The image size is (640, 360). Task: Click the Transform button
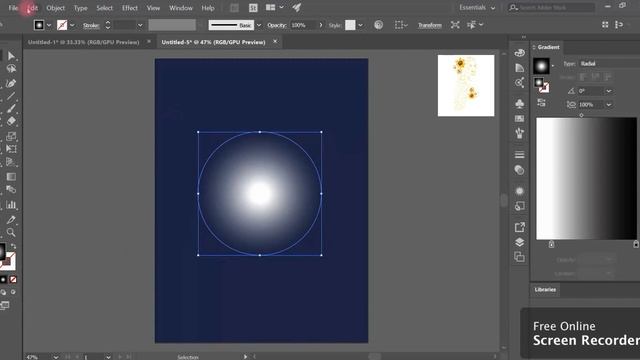coord(430,25)
